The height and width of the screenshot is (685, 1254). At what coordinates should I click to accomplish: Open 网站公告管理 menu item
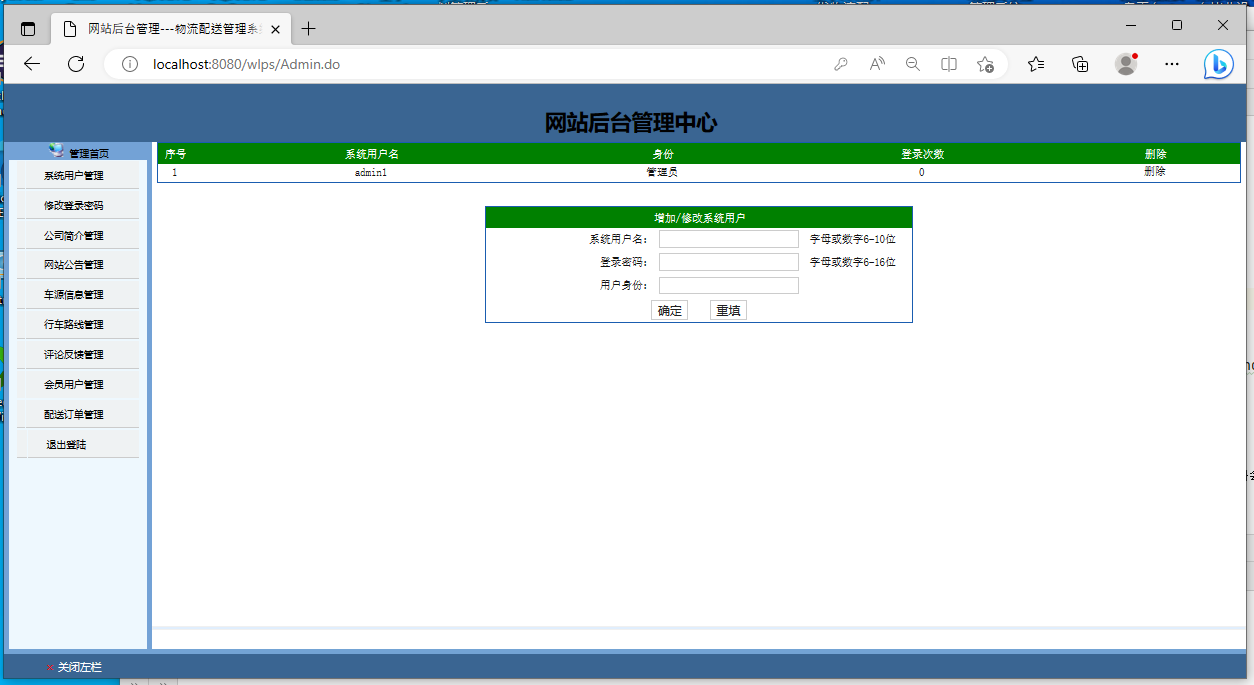click(73, 265)
